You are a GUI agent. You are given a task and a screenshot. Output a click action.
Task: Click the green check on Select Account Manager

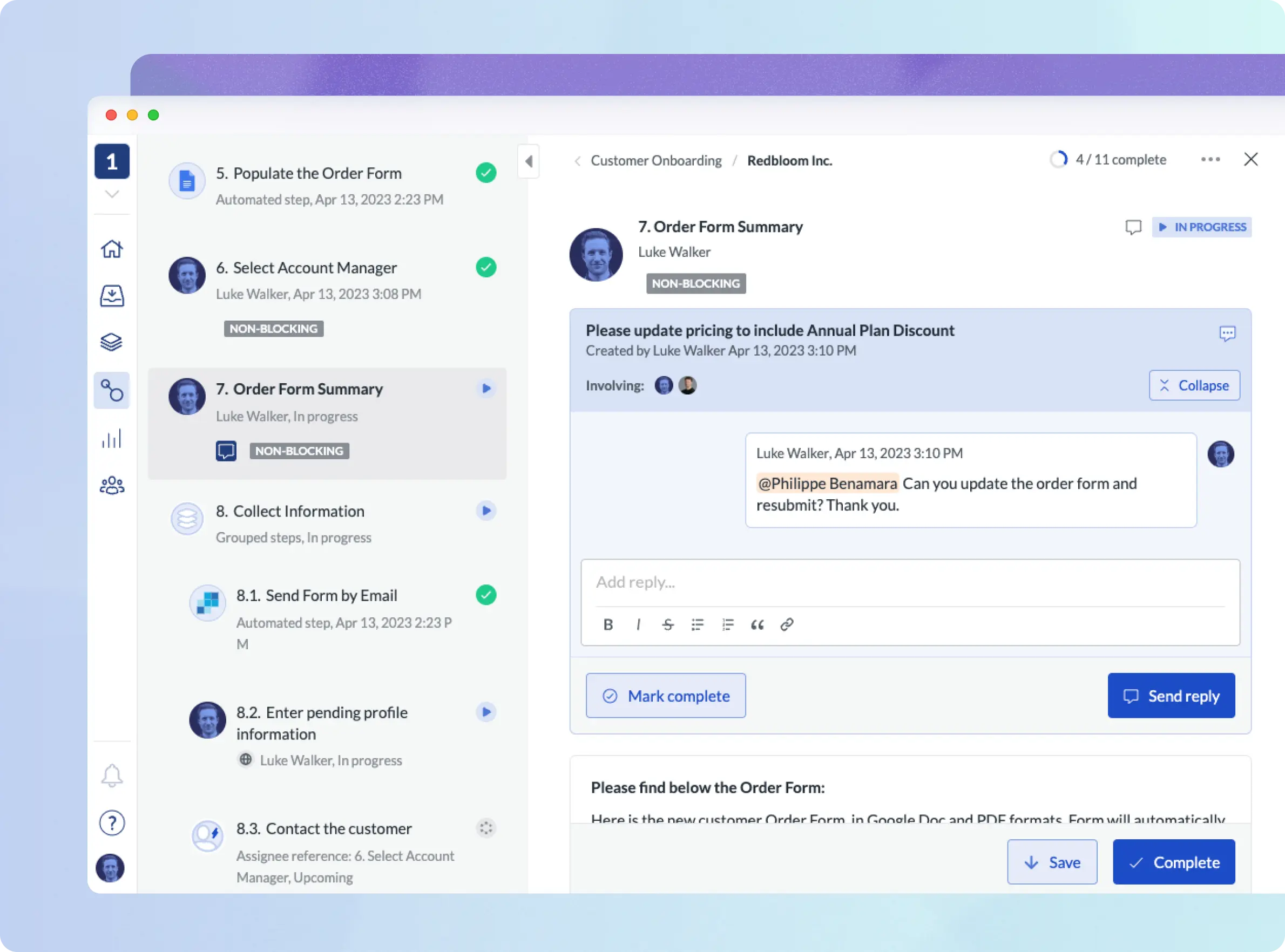[x=486, y=267]
